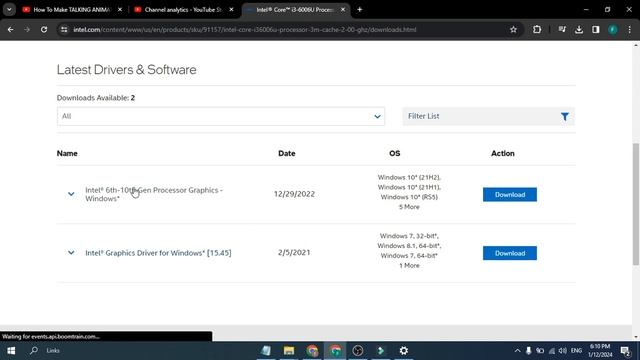Click the page vertical scrollbar thumb
The height and width of the screenshot is (360, 640).
pos(636,204)
